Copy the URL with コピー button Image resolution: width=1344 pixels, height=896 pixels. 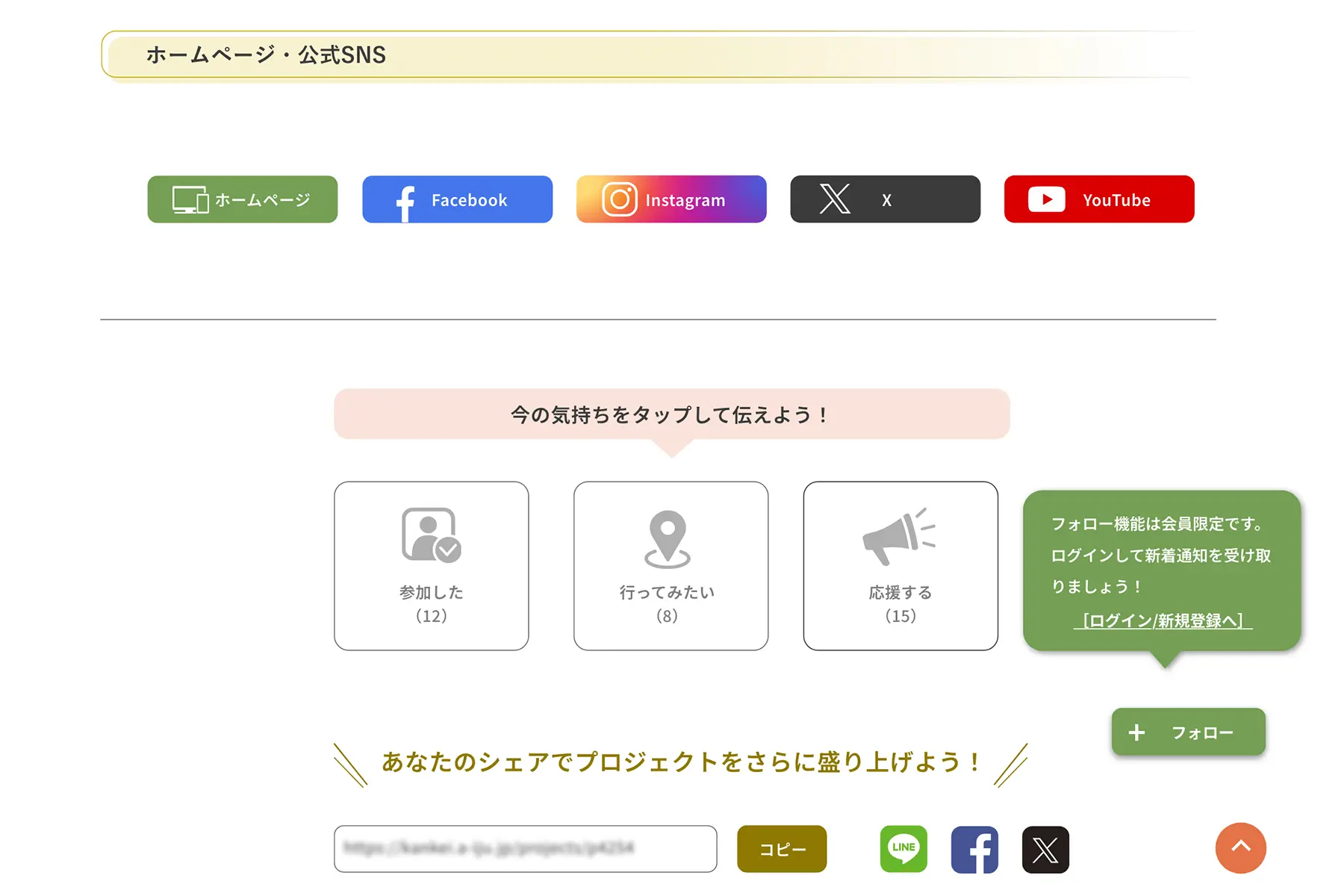tap(782, 849)
